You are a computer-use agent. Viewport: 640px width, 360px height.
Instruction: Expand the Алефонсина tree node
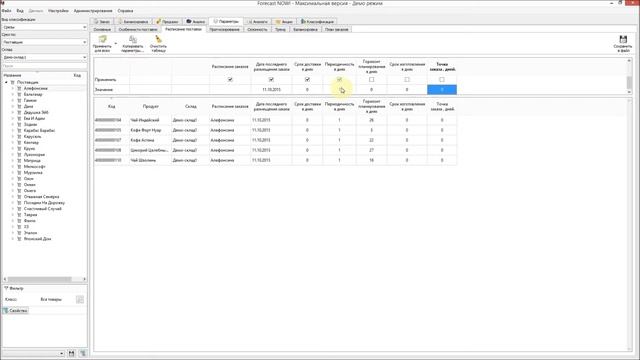click(x=13, y=88)
